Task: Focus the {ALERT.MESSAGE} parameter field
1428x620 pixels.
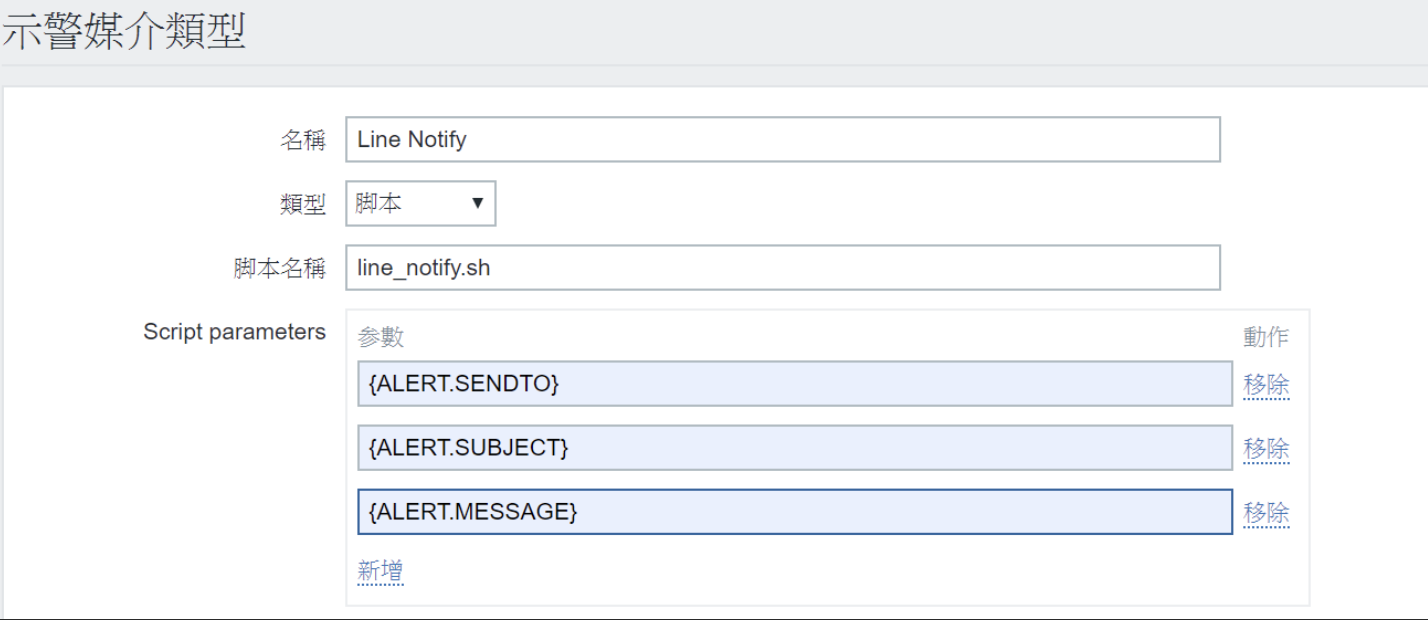Action: pyautogui.click(x=794, y=512)
